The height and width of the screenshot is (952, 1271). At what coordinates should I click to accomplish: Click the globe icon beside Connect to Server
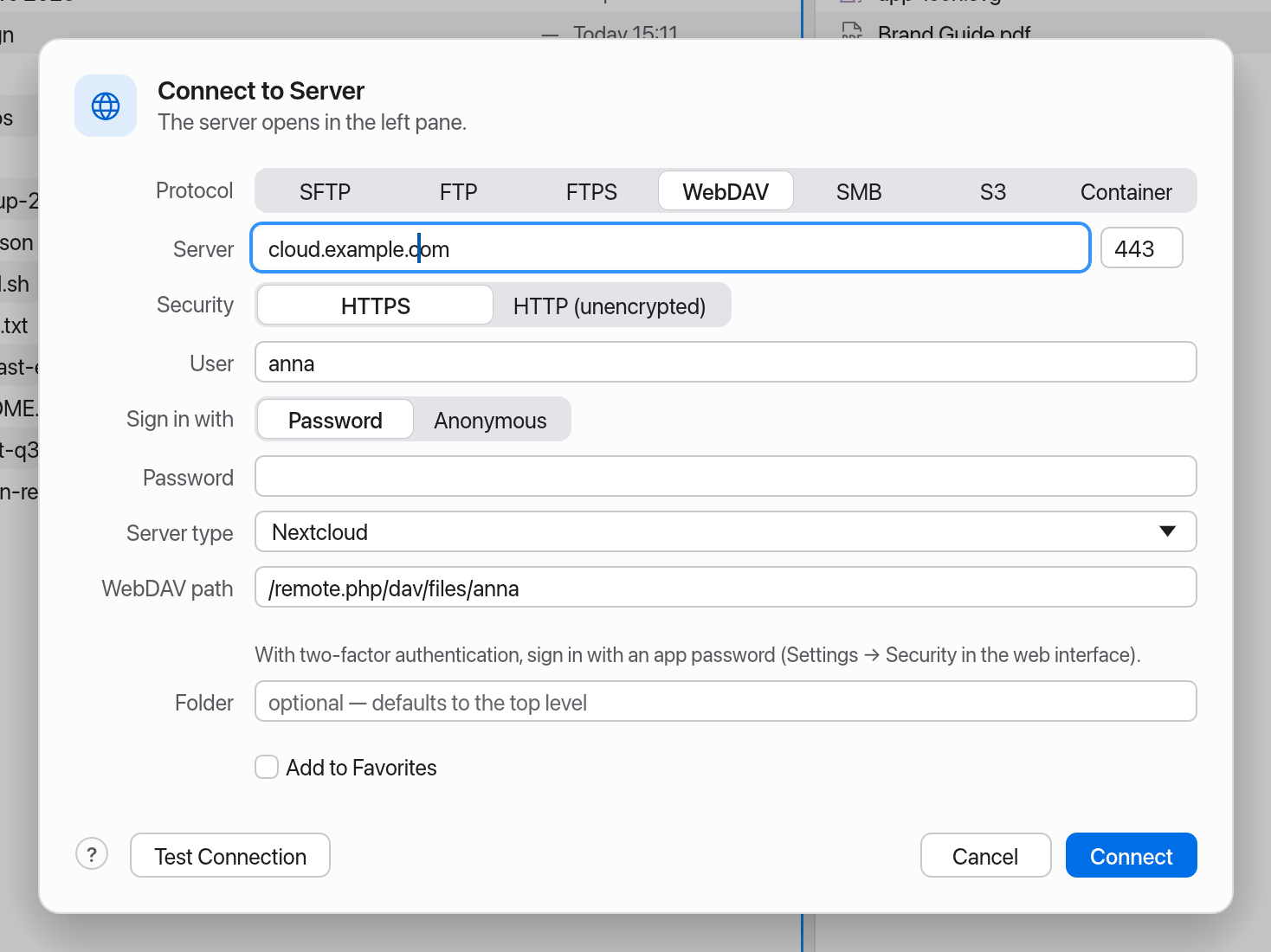click(106, 106)
